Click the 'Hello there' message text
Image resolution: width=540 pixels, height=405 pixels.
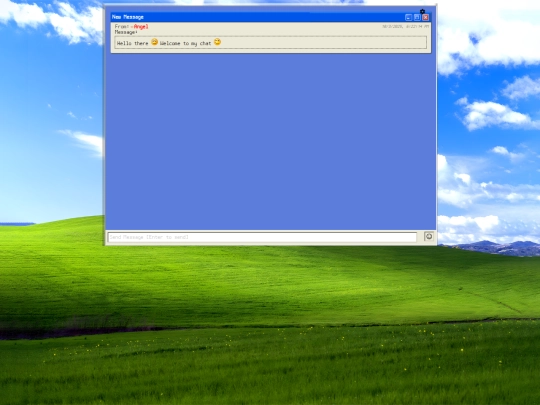[133, 43]
